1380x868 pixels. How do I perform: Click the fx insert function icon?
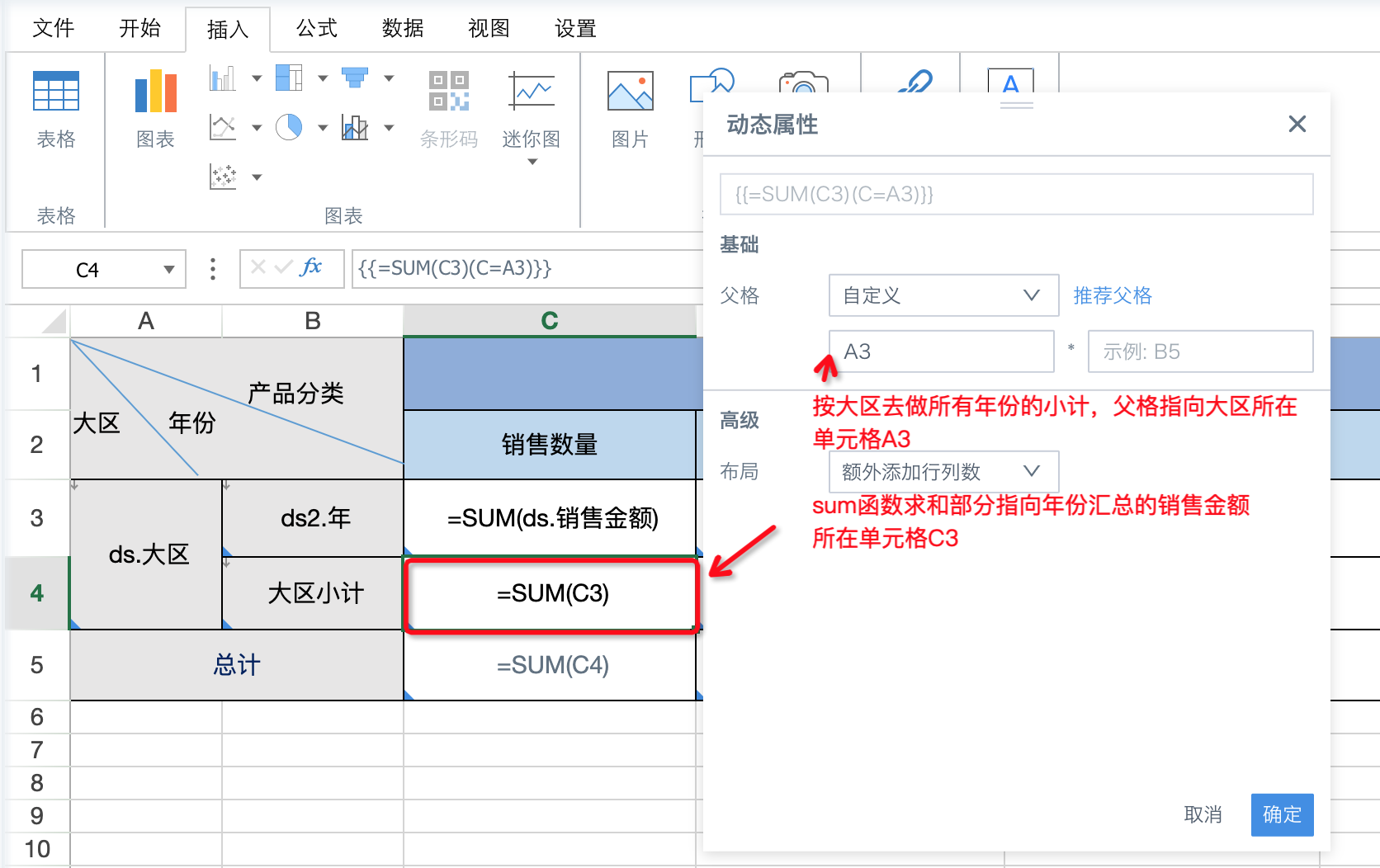311,268
